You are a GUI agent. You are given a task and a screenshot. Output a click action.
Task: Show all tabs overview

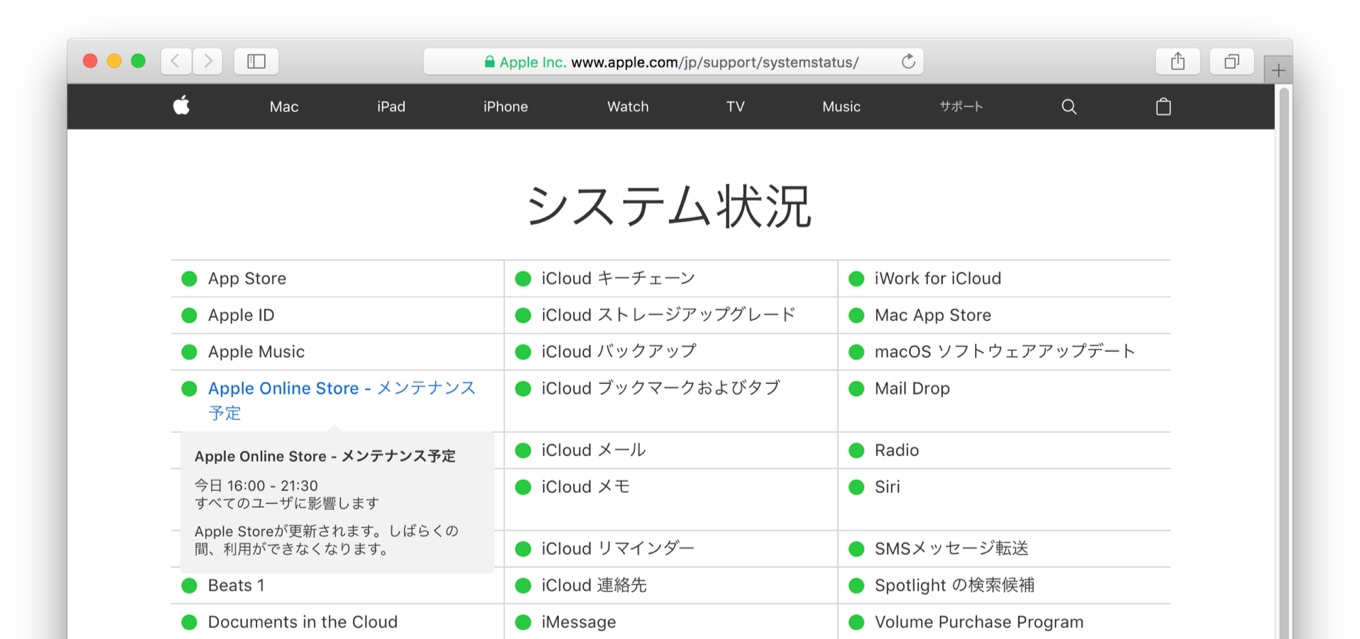click(x=1231, y=62)
